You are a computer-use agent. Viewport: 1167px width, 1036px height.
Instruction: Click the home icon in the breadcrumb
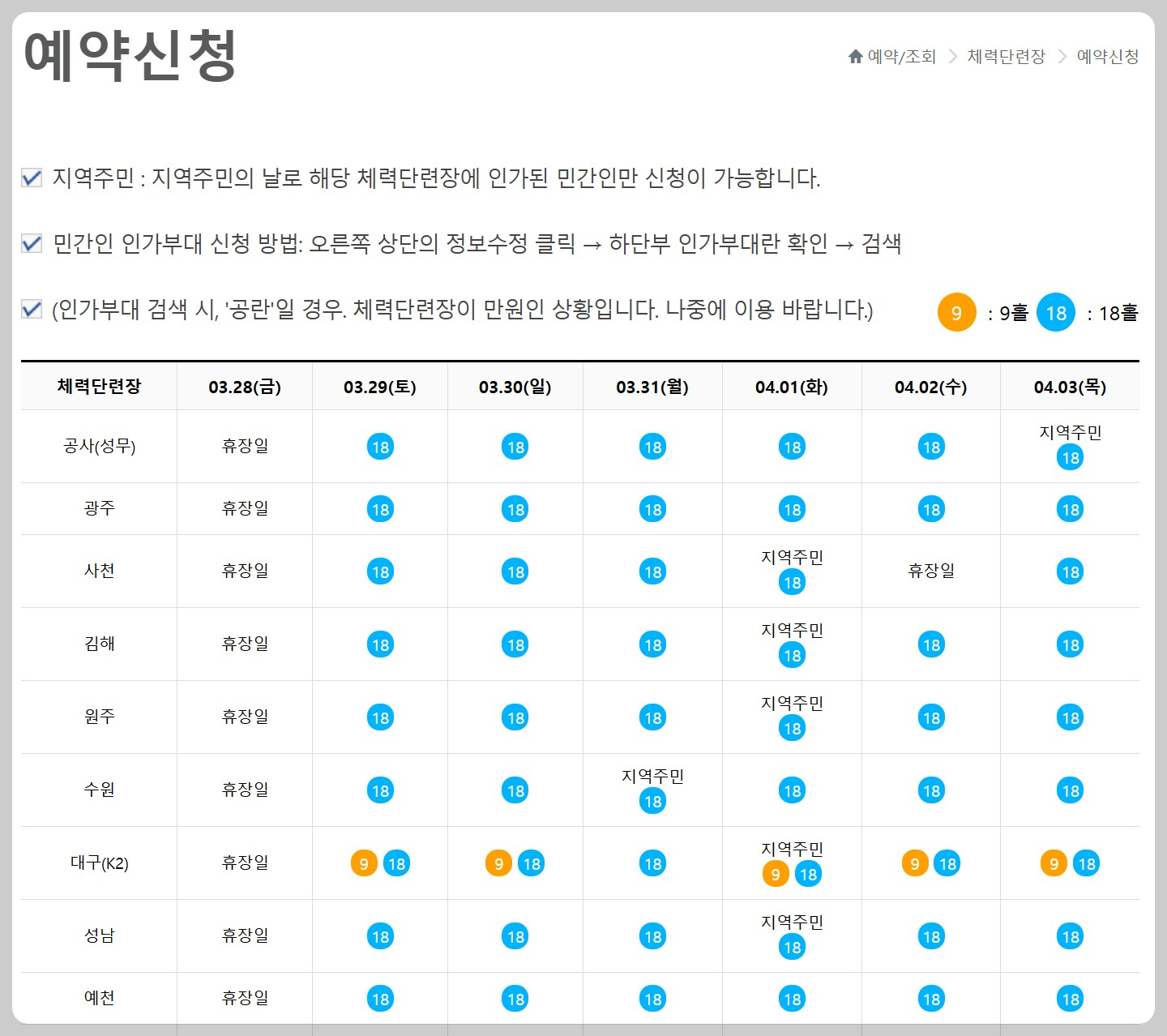pyautogui.click(x=855, y=56)
